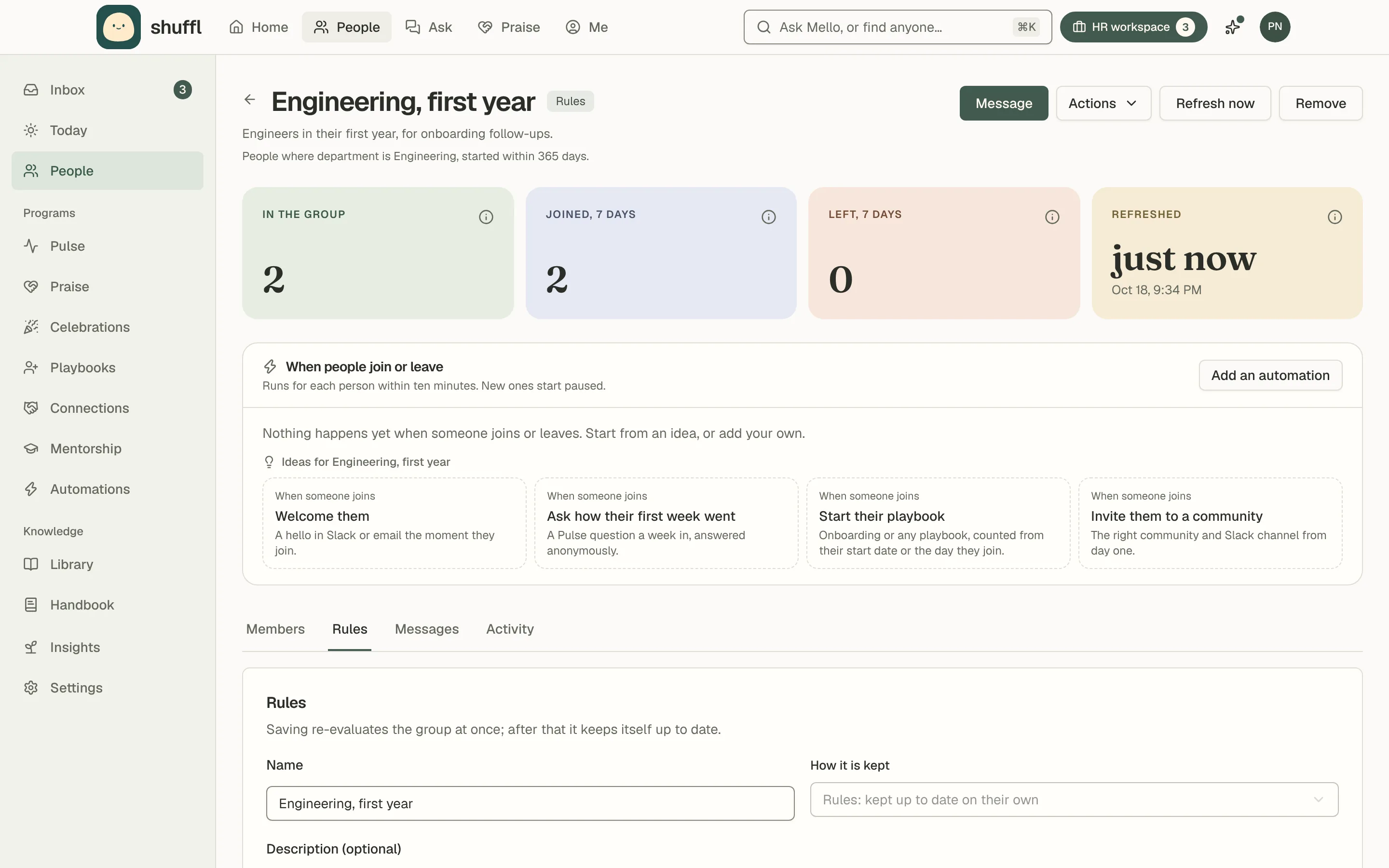Go back using the arrow beside the title
Image resolution: width=1389 pixels, height=868 pixels.
pyautogui.click(x=250, y=100)
